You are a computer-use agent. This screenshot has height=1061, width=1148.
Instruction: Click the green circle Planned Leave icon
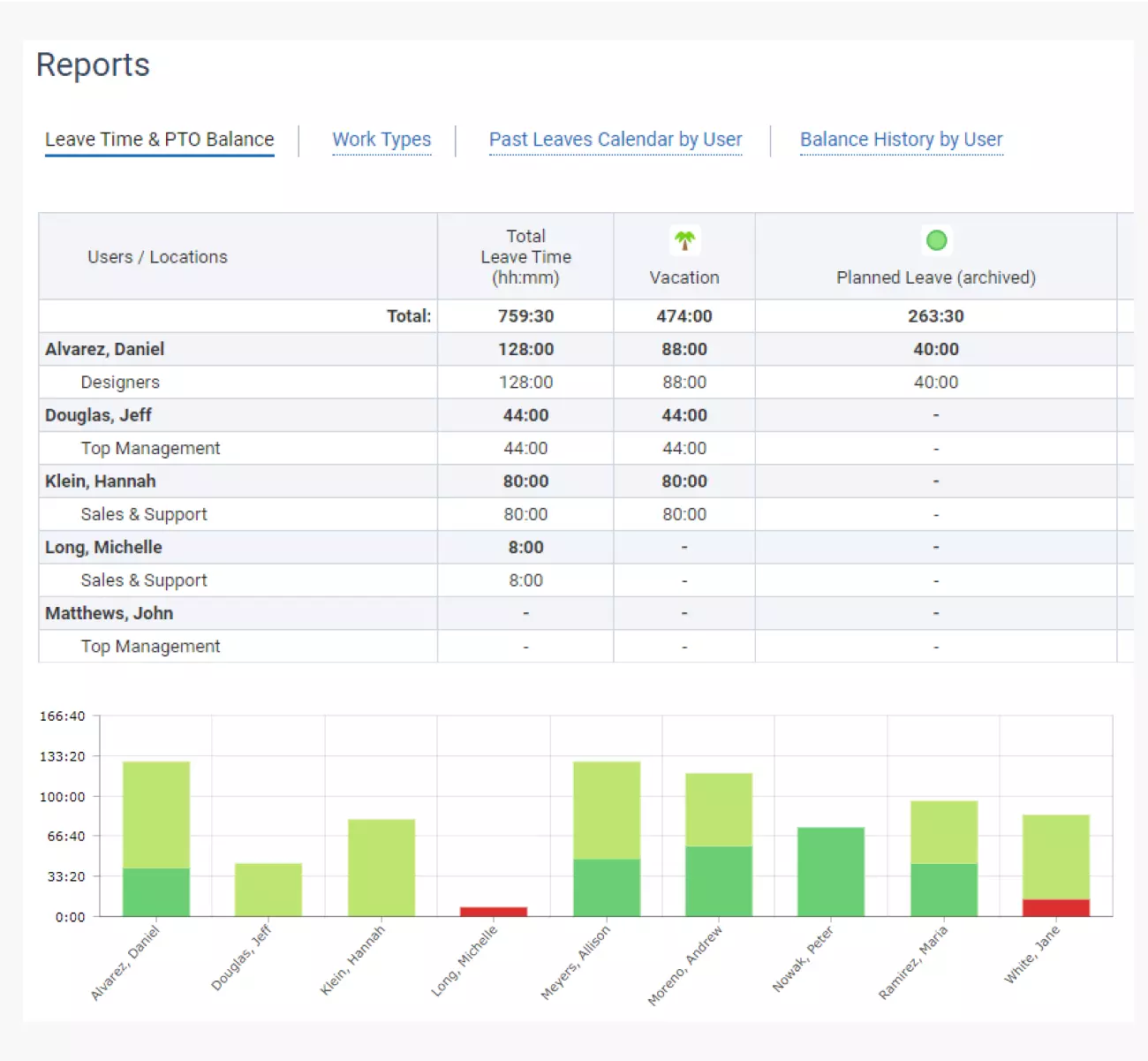936,240
